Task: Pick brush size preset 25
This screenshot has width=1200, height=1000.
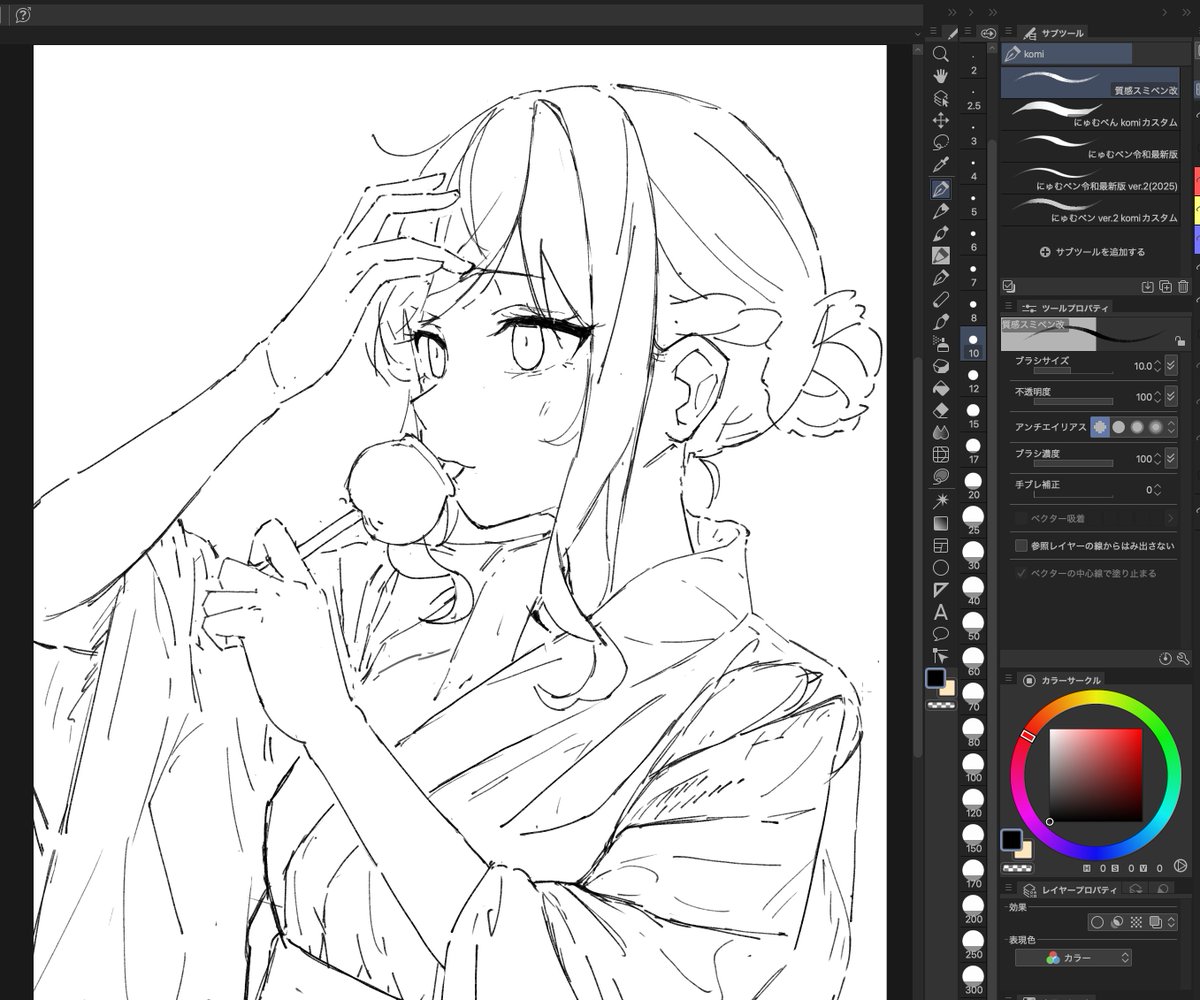Action: pos(974,521)
